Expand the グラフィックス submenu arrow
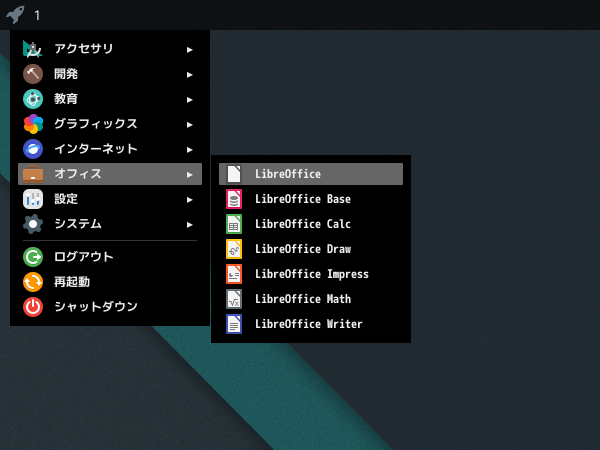The image size is (600, 450). click(x=189, y=125)
